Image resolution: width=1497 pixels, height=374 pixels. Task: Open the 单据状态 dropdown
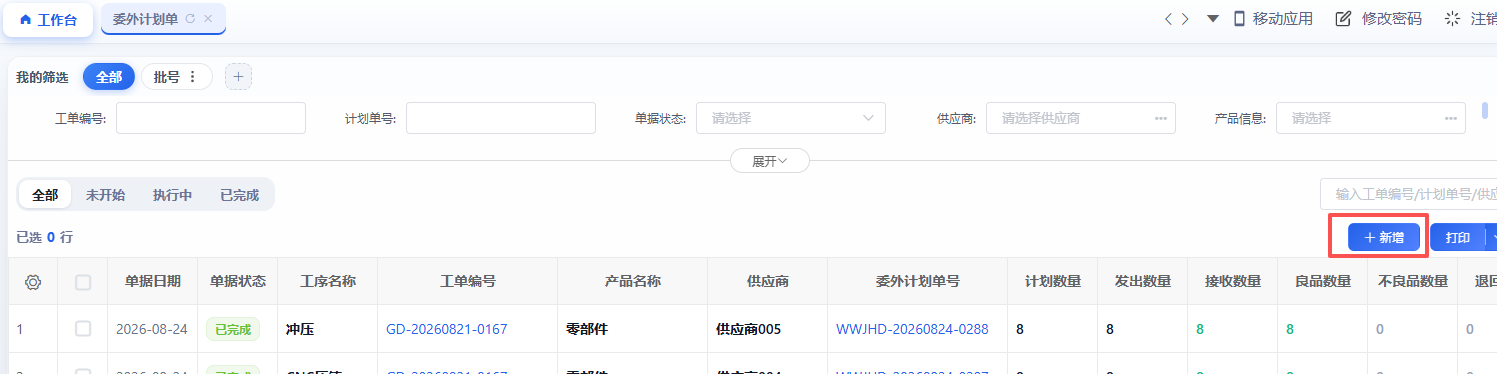tap(791, 118)
